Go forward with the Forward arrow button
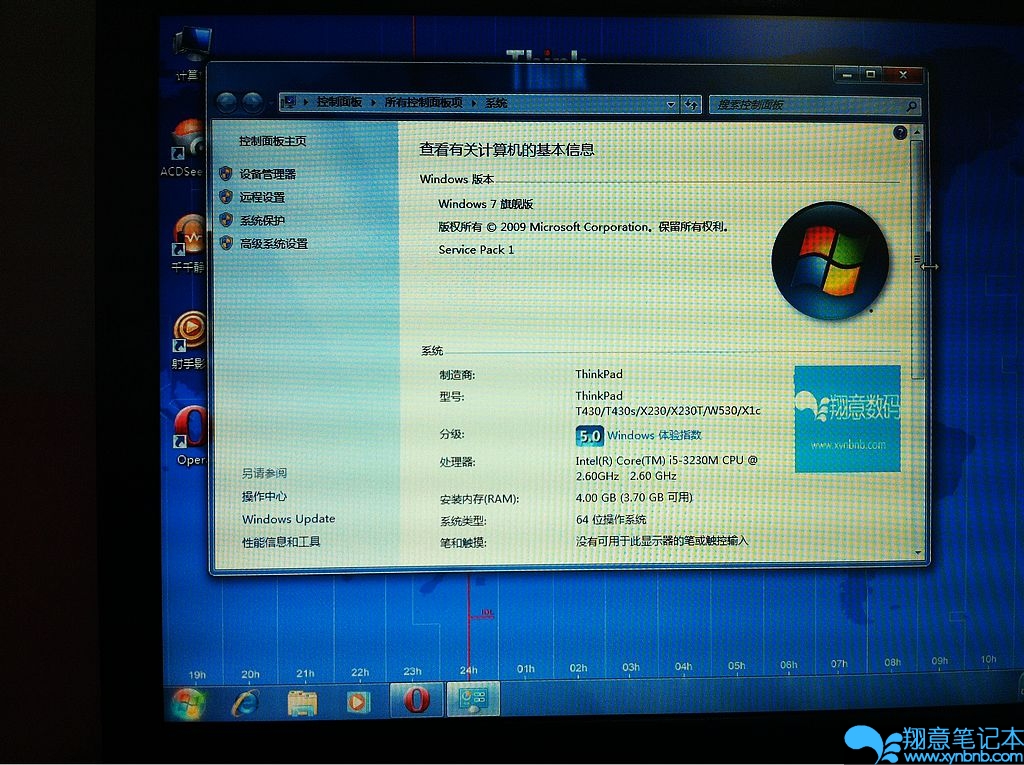1024x765 pixels. tap(253, 102)
